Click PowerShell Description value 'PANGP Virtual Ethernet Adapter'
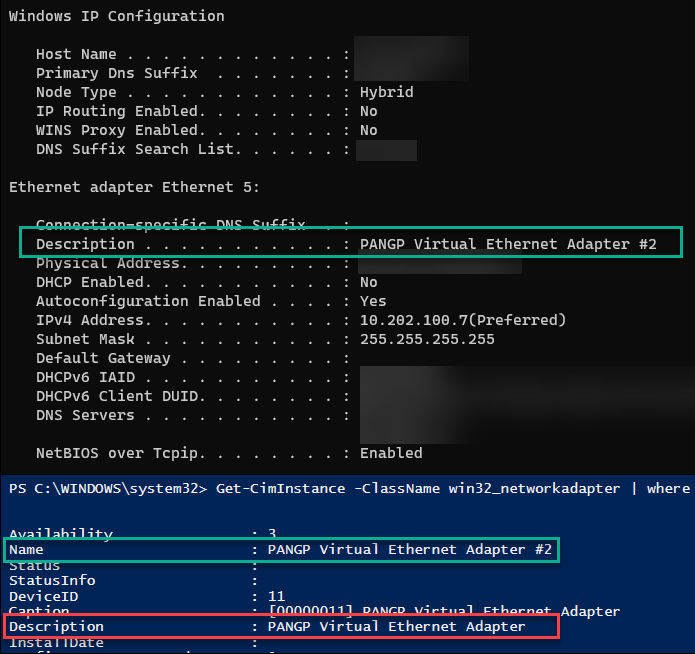 (396, 627)
